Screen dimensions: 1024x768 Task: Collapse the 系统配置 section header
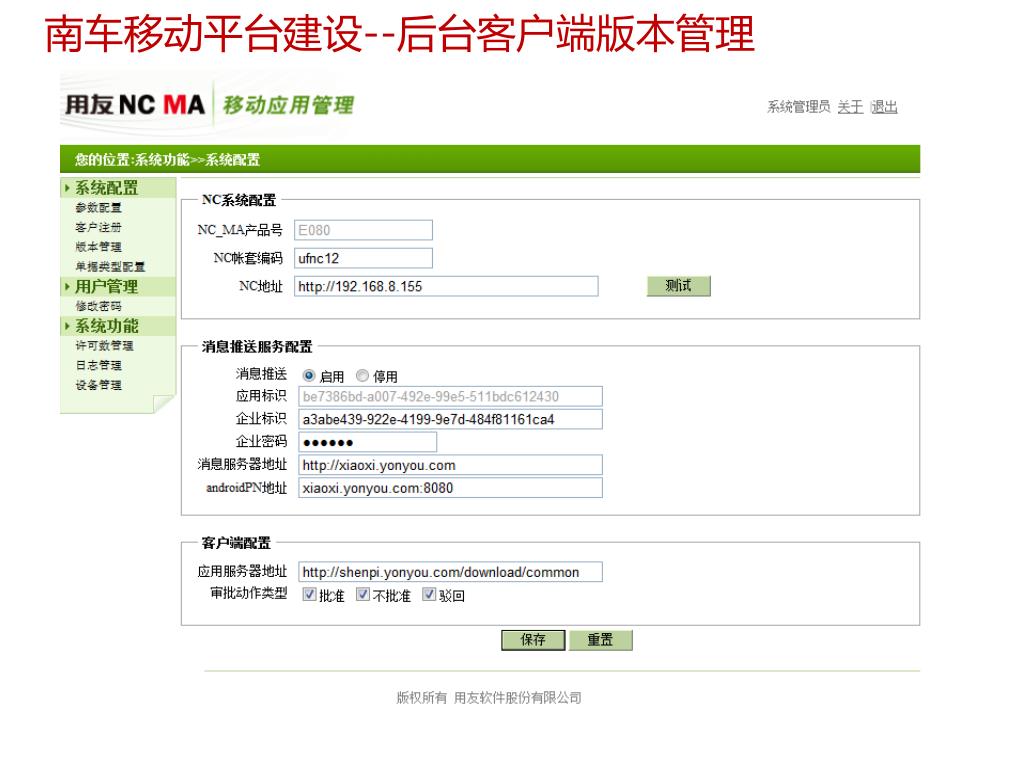118,188
